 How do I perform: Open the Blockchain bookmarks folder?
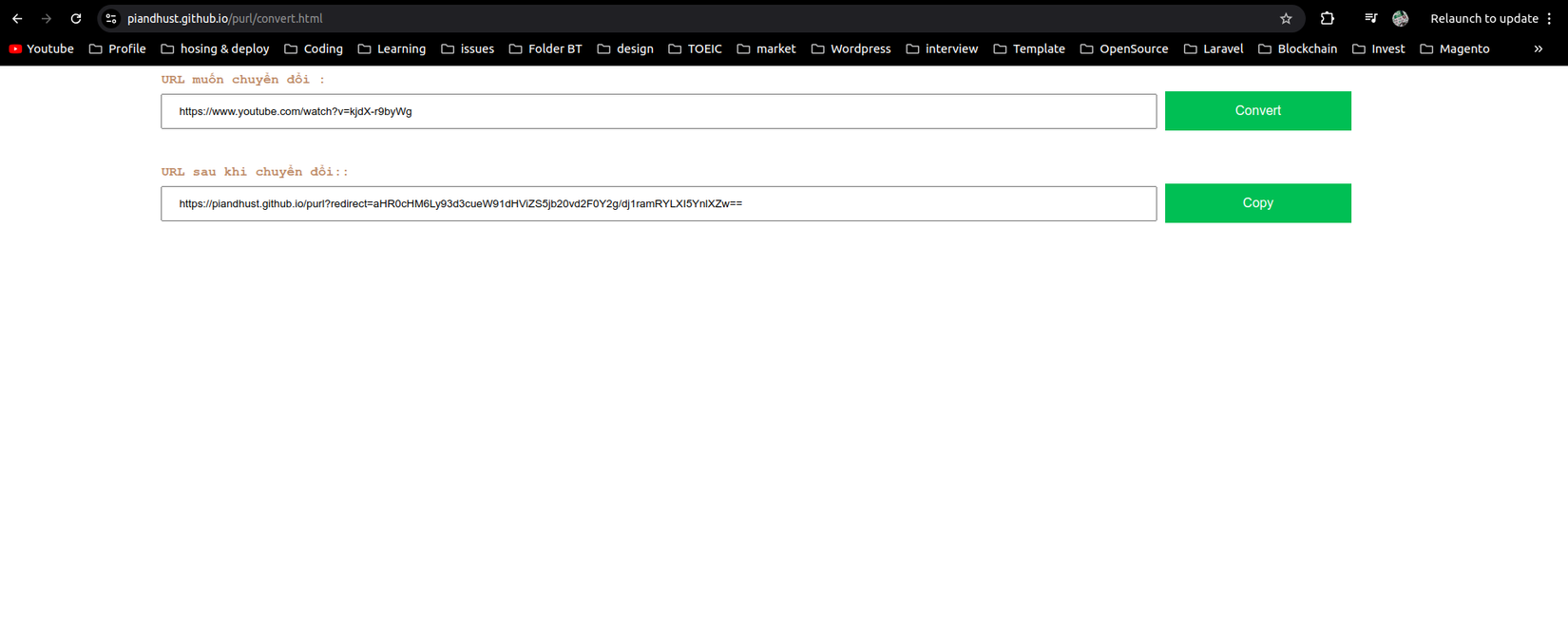click(x=1297, y=48)
